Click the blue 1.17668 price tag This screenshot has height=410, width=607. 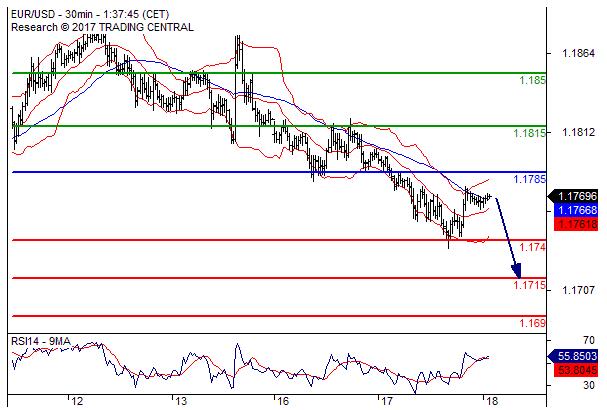pyautogui.click(x=576, y=210)
